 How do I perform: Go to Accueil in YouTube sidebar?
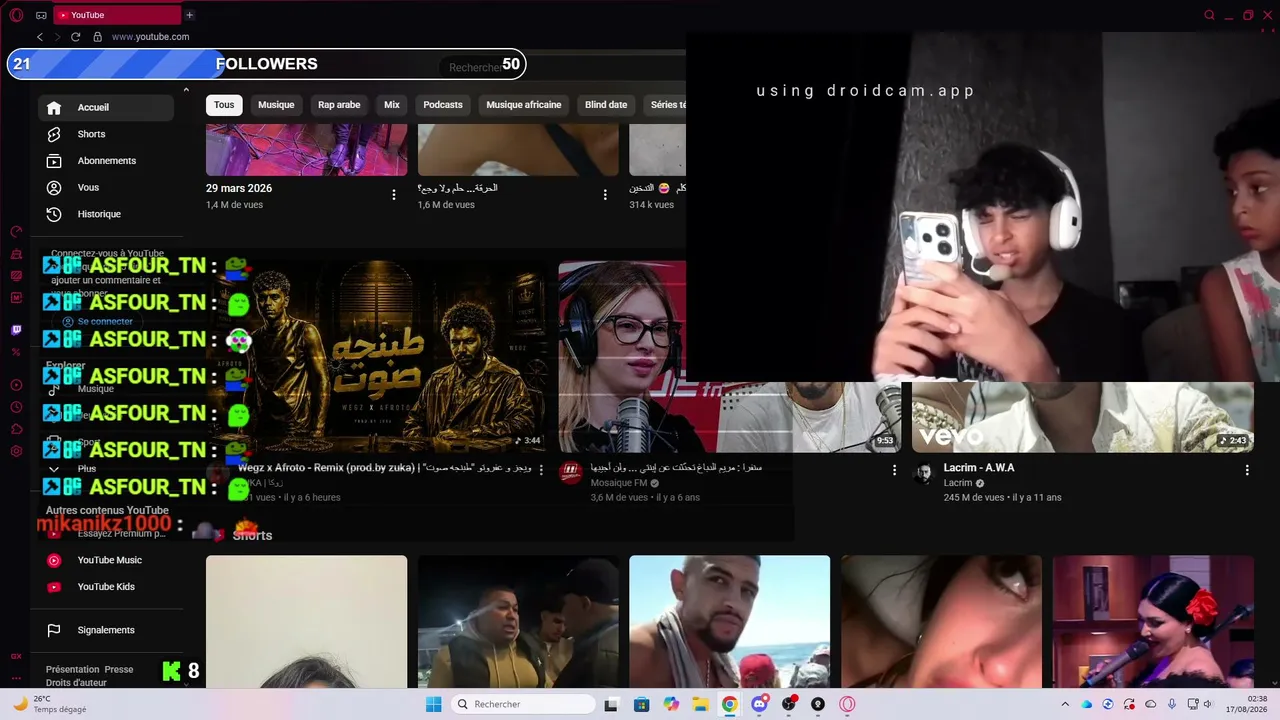pyautogui.click(x=105, y=107)
